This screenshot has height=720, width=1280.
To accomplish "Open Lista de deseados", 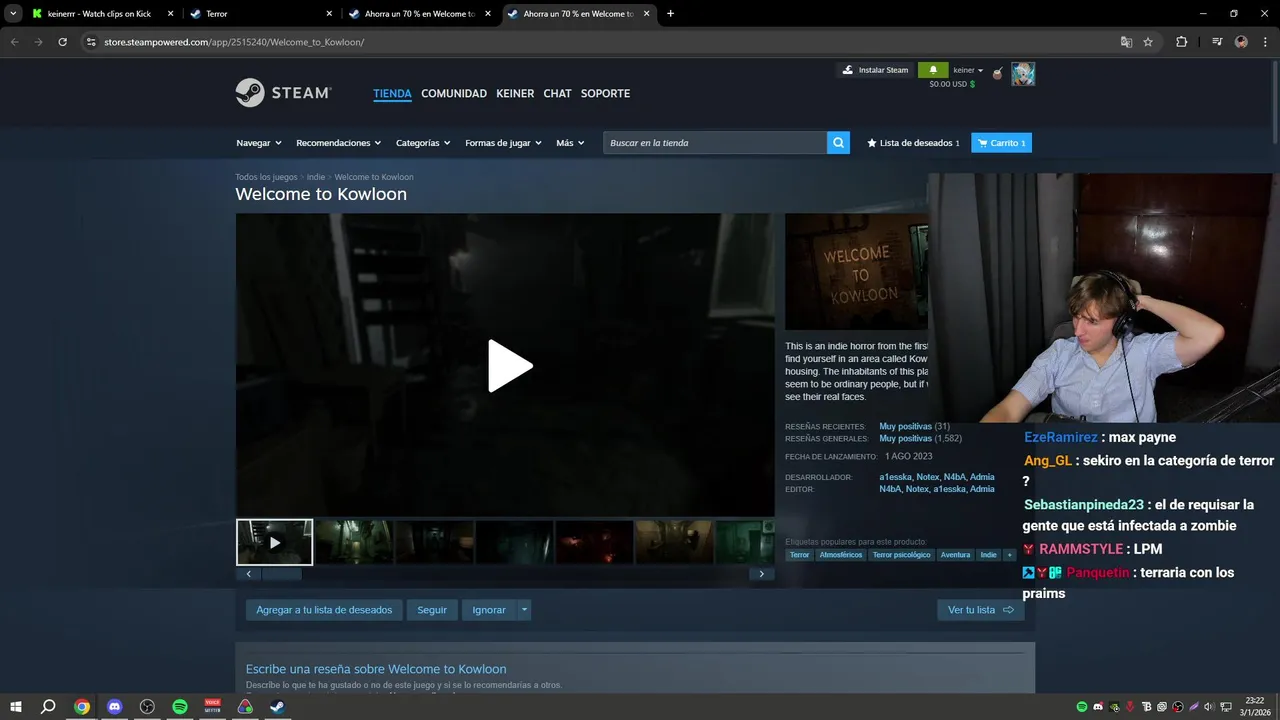I will coord(913,143).
